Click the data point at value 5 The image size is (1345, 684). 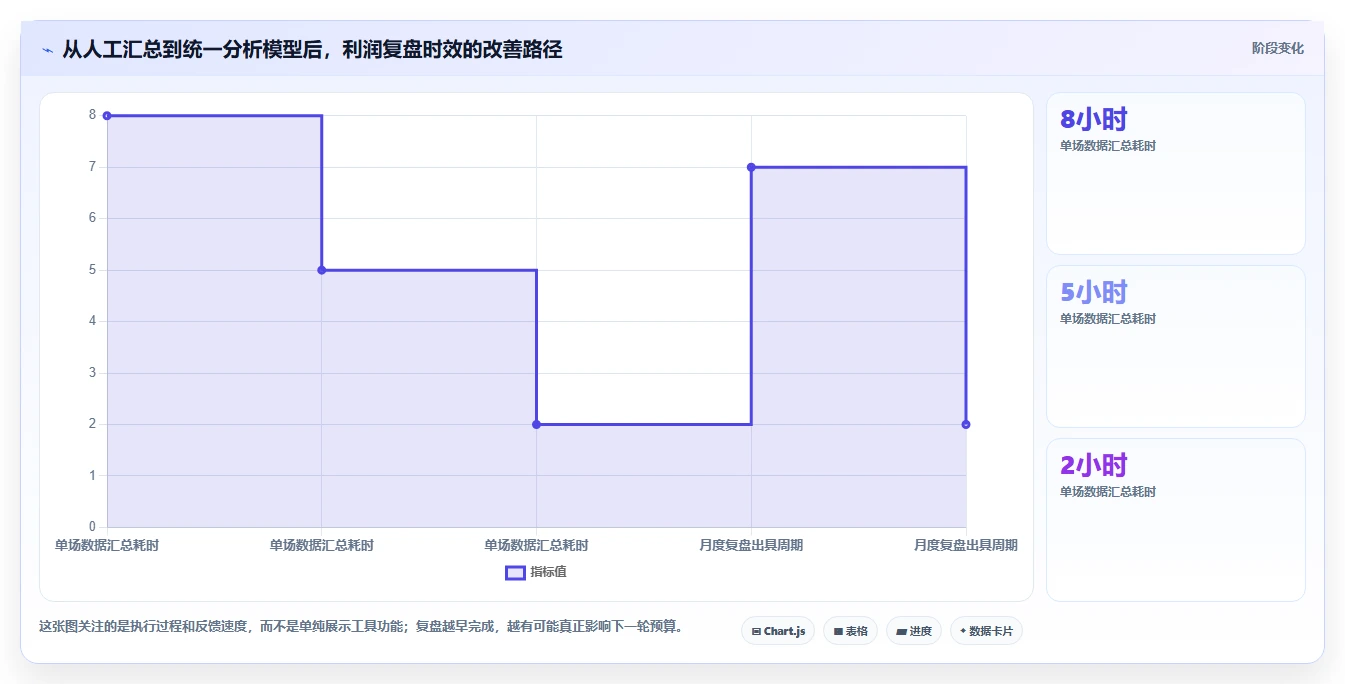click(x=322, y=270)
